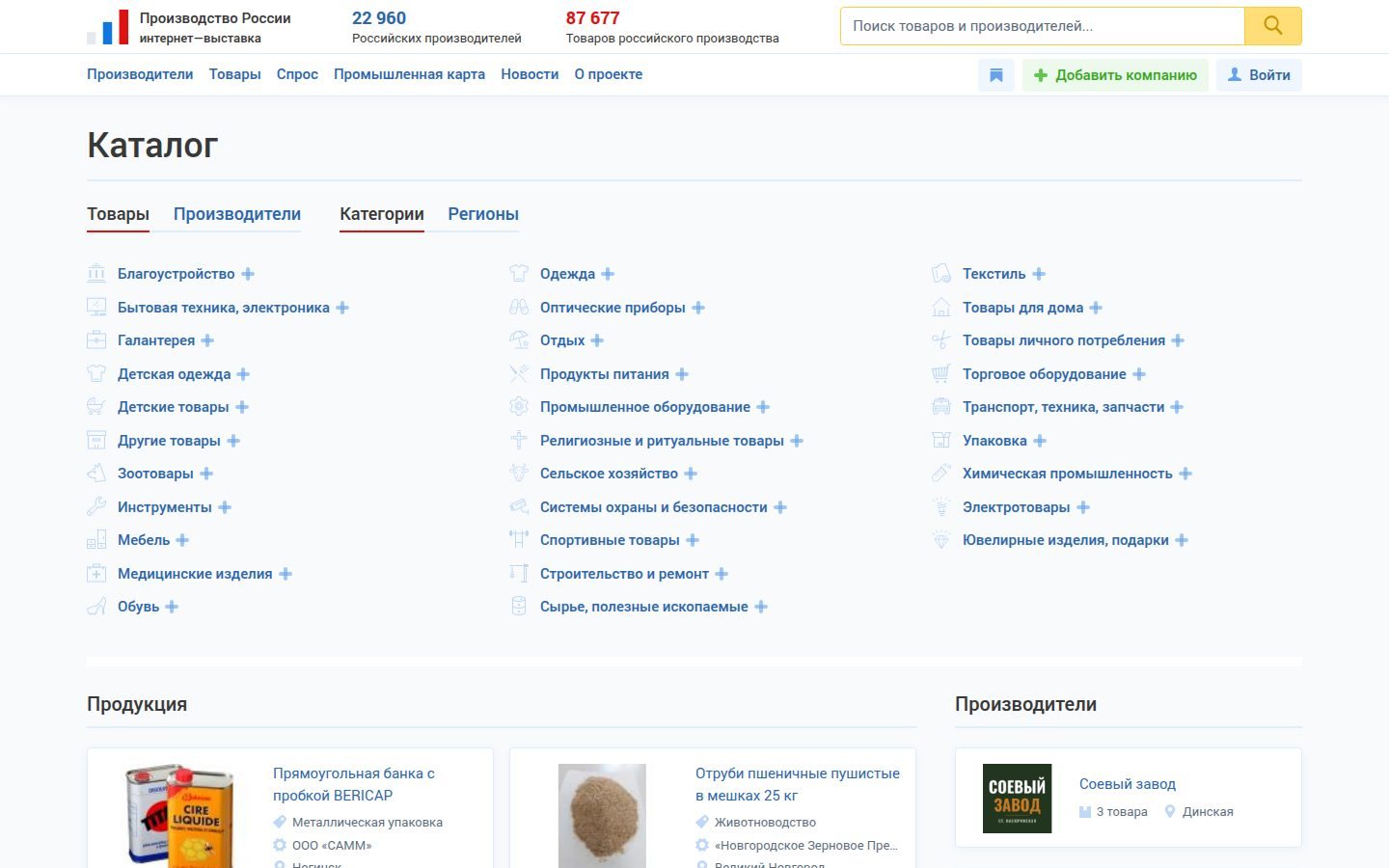Click the Товары для дома house icon
This screenshot has width=1389, height=868.
(941, 308)
